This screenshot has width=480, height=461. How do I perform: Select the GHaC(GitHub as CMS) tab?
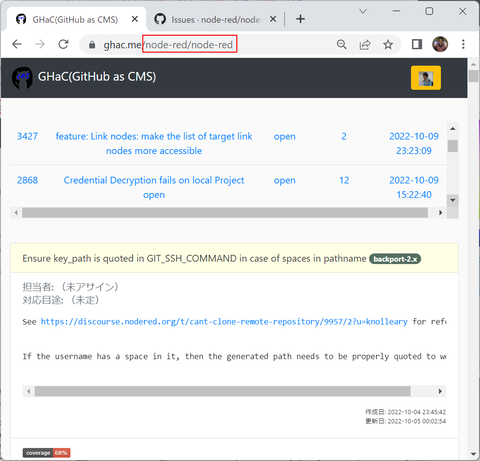tap(76, 19)
